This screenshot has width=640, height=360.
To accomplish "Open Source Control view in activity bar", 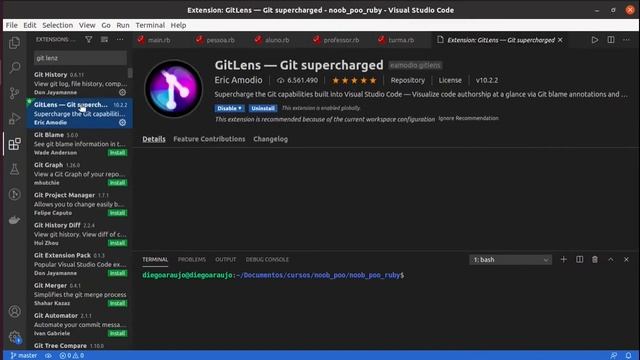I will coord(14,93).
